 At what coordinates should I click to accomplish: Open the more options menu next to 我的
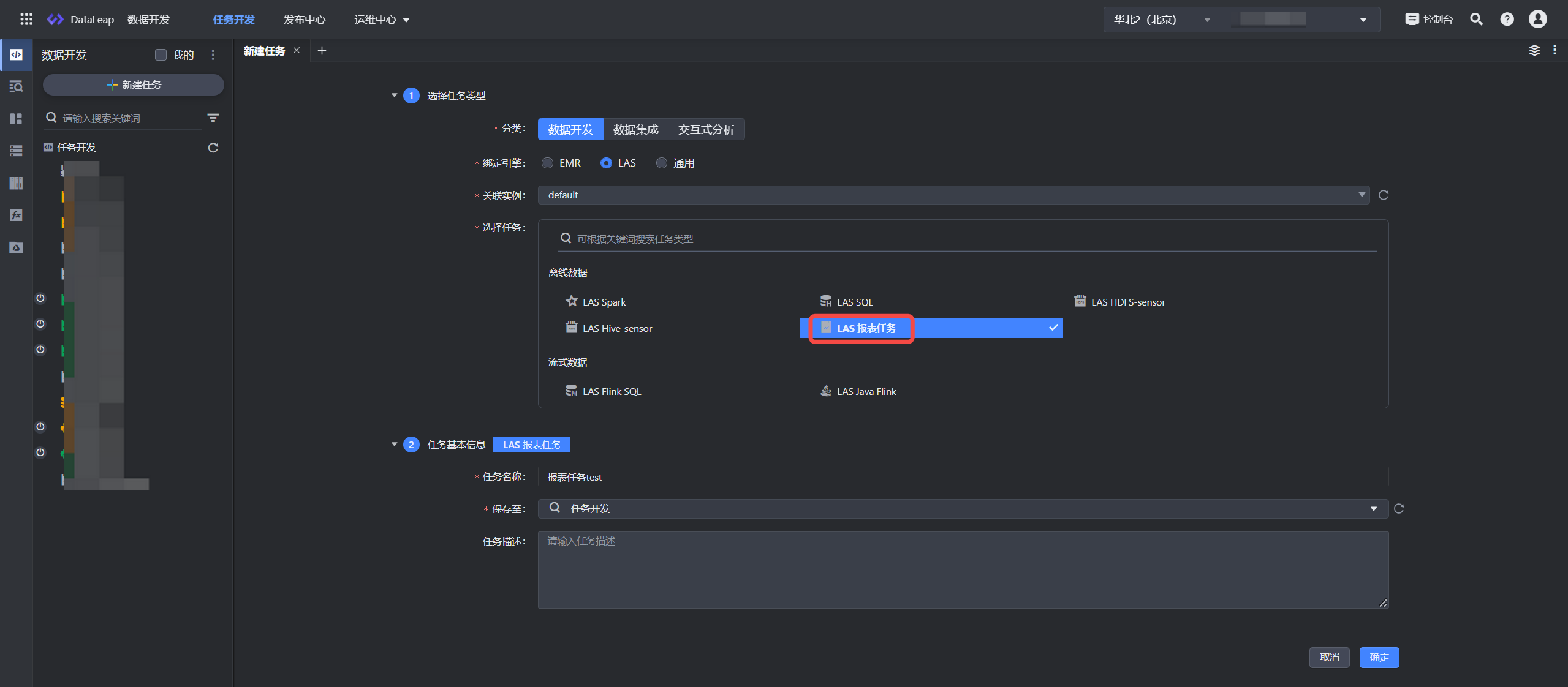point(213,55)
